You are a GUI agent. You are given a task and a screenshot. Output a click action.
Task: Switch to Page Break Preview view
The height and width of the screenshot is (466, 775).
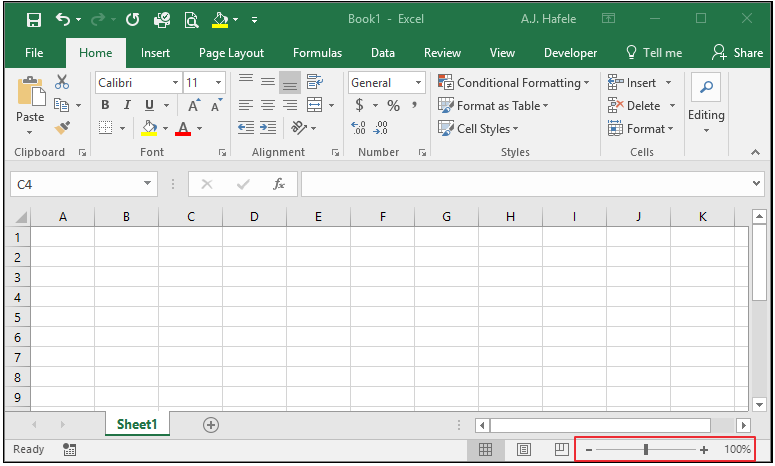[x=561, y=449]
